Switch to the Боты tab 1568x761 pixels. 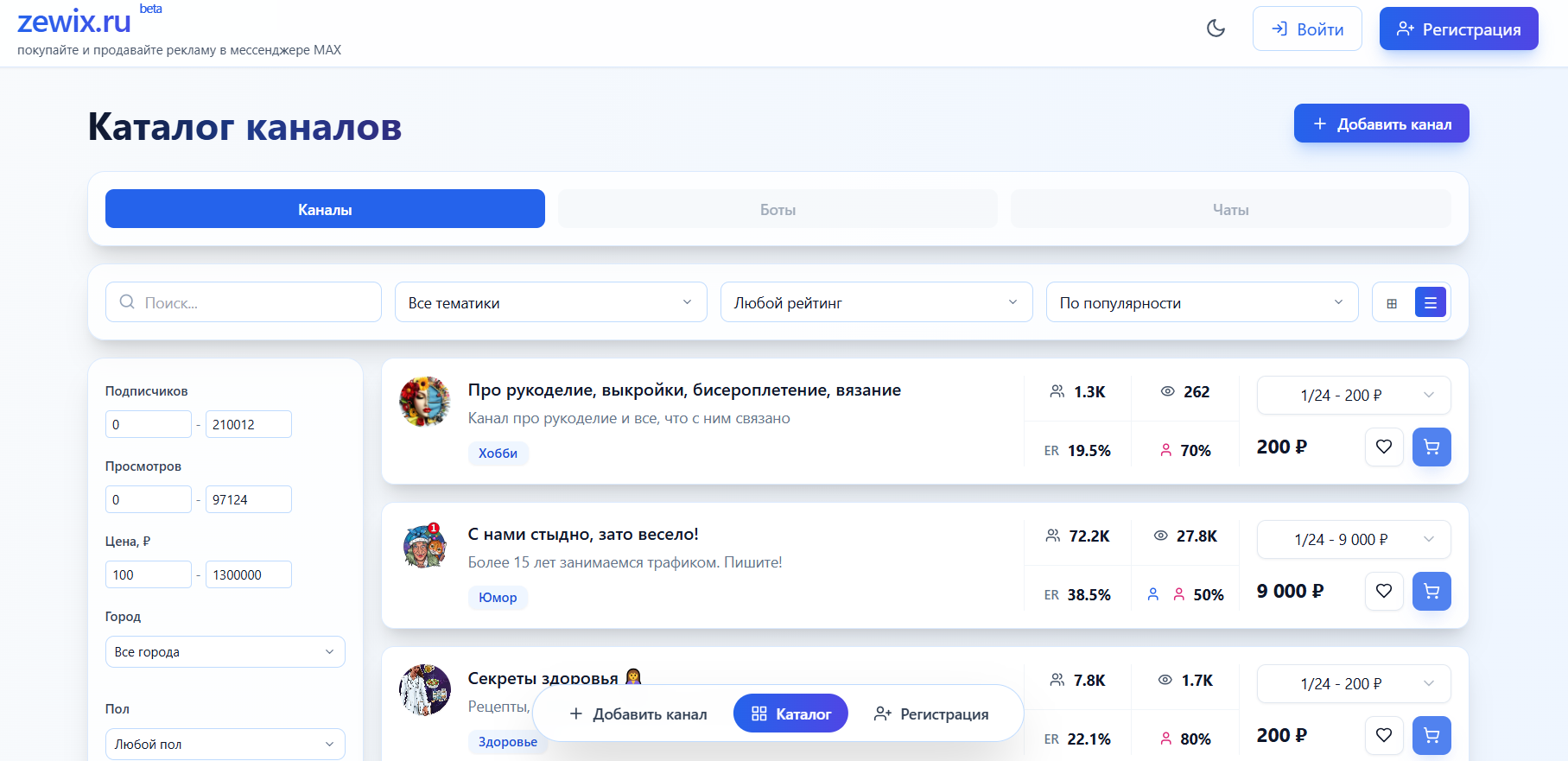778,210
